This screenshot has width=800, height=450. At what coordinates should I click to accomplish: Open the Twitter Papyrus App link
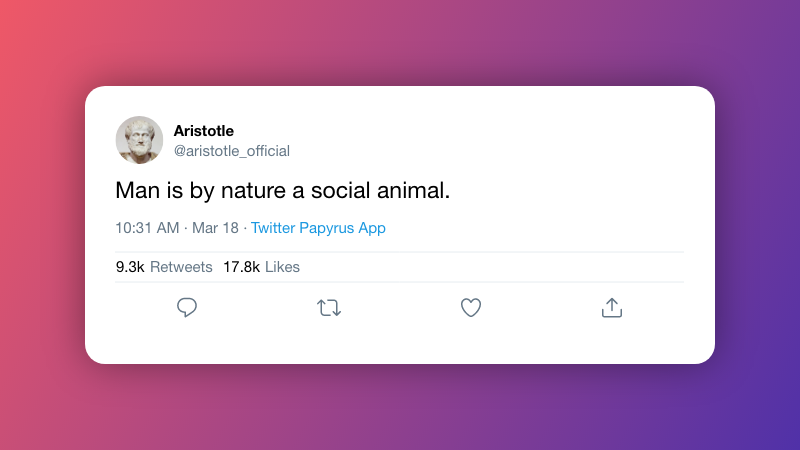pos(318,228)
